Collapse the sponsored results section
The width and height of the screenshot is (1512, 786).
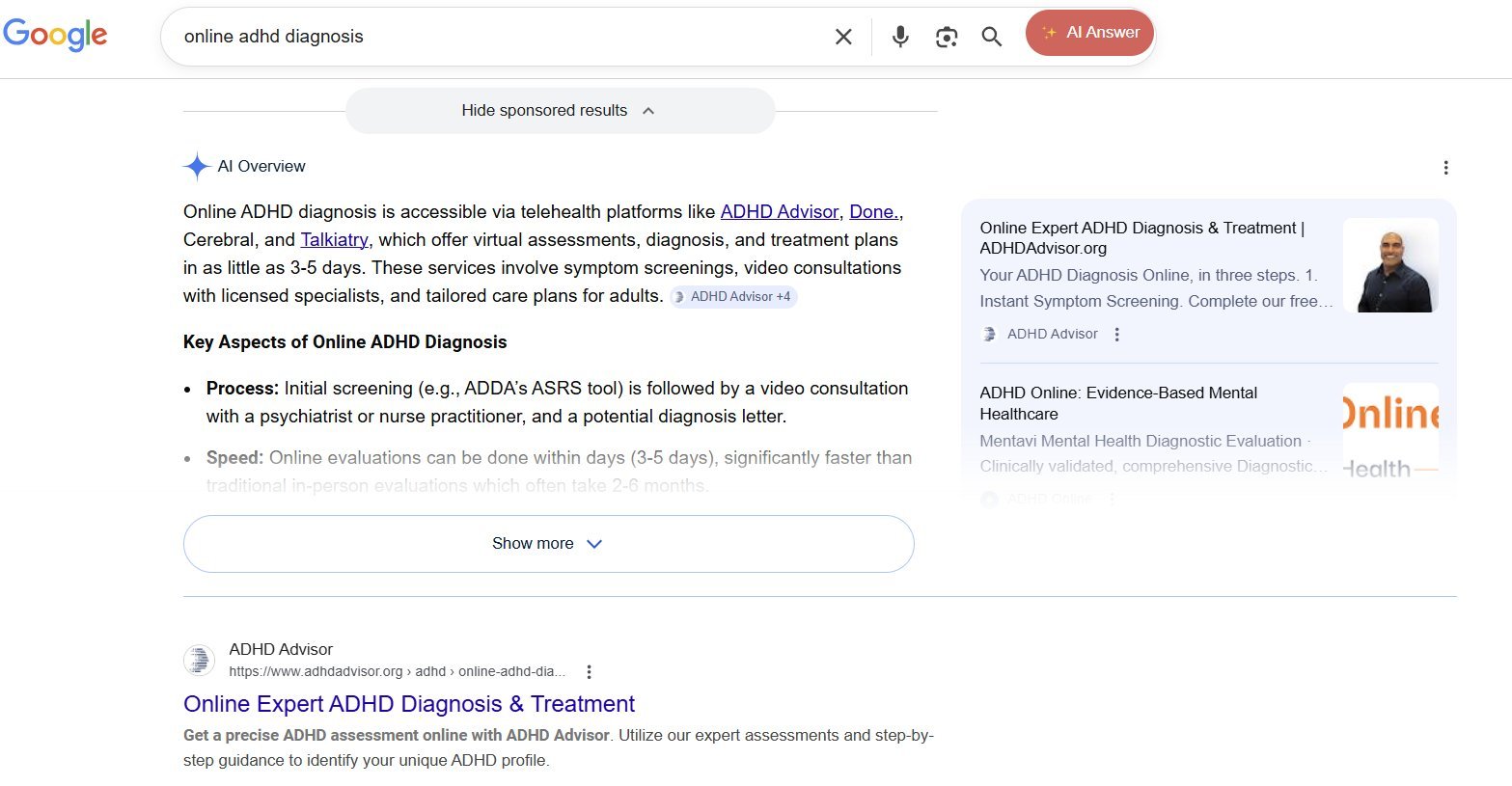[x=560, y=110]
